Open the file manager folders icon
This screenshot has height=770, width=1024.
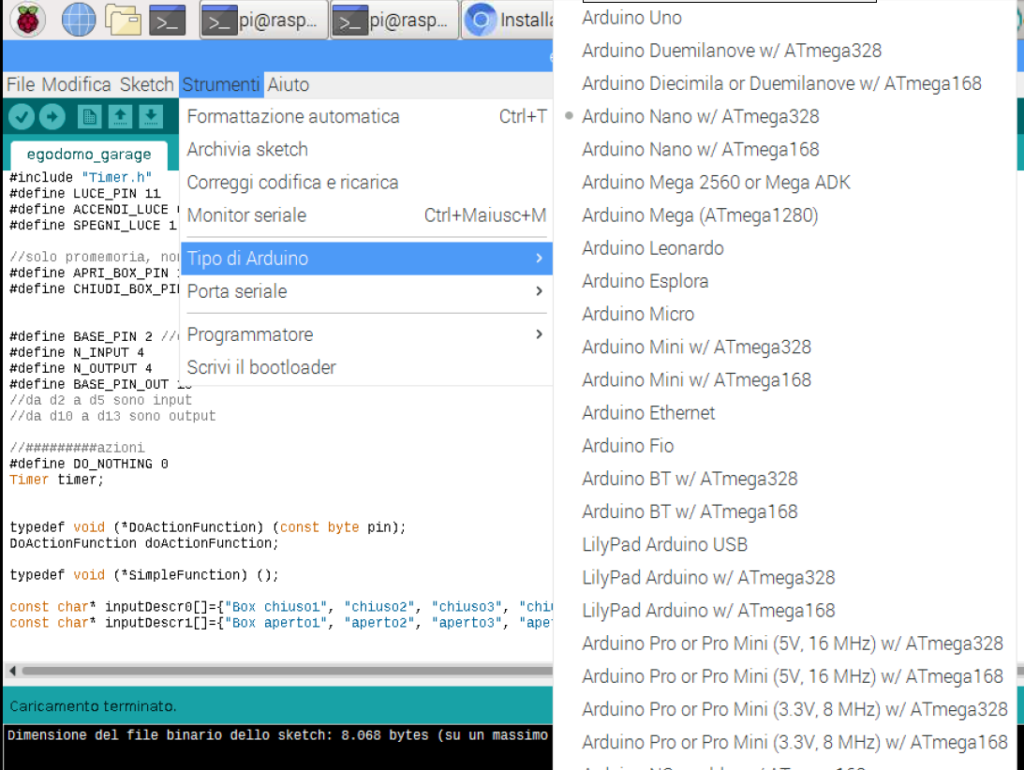pos(123,20)
